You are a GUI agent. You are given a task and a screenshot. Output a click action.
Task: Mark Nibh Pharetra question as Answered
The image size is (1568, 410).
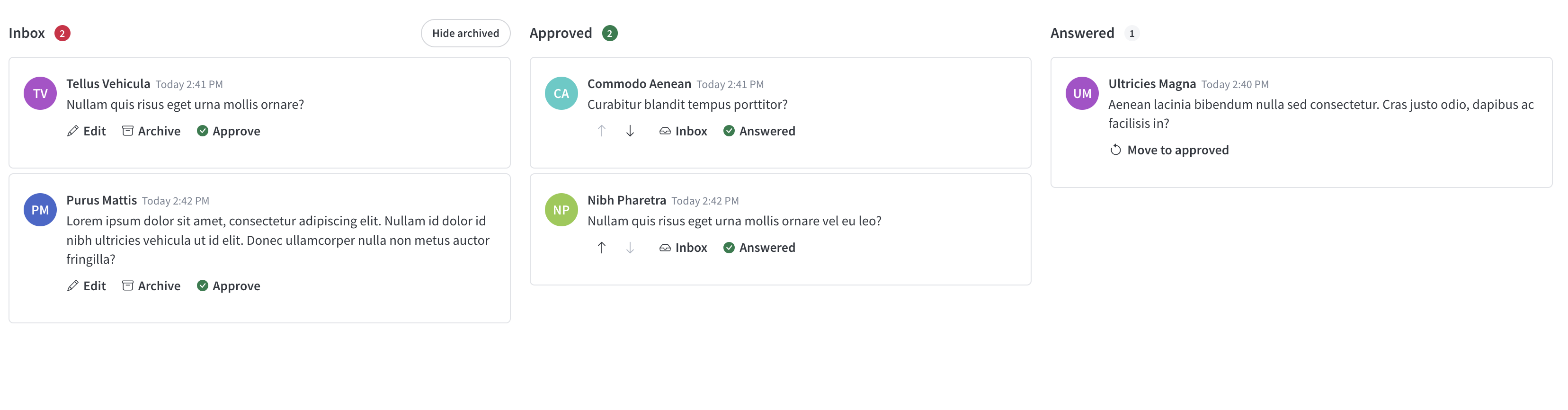(759, 248)
